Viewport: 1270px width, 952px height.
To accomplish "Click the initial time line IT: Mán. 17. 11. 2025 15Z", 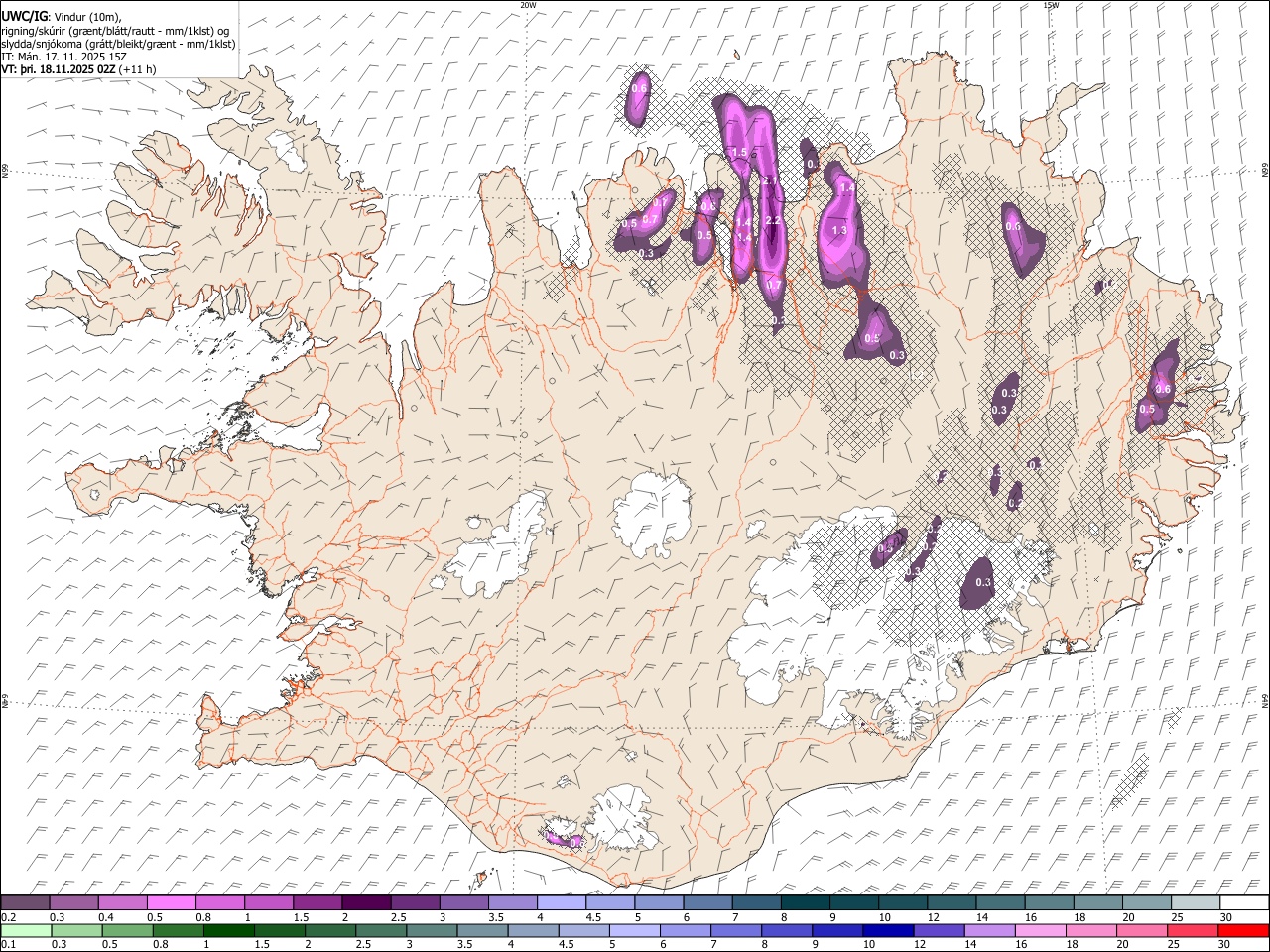I will point(64,57).
